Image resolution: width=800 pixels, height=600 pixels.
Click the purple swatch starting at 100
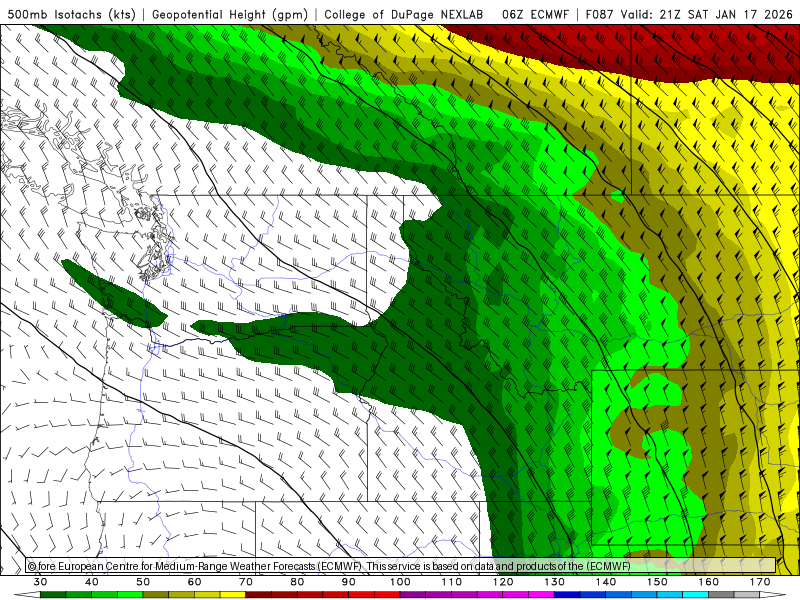(413, 595)
